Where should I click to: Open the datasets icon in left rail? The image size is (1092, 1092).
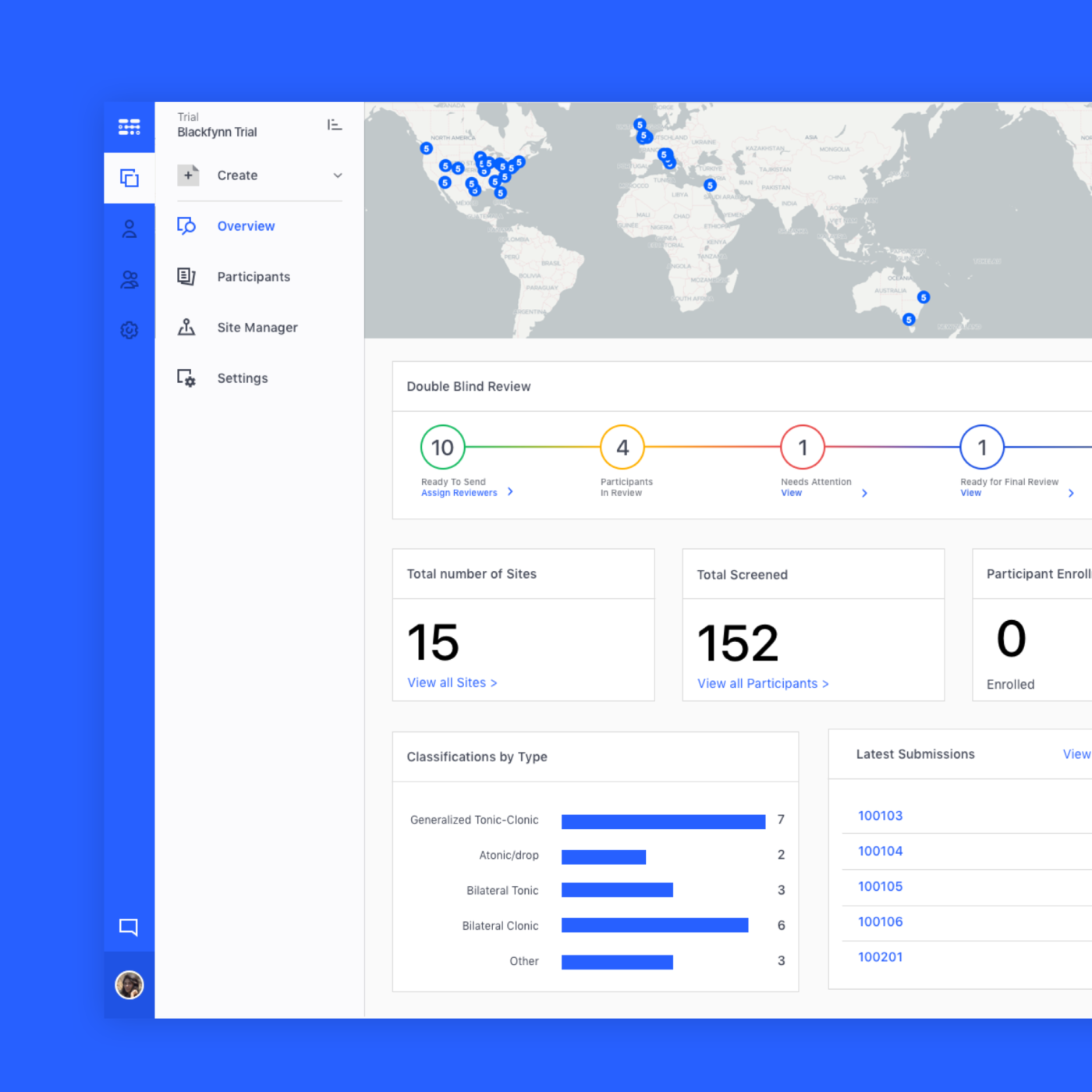(129, 178)
